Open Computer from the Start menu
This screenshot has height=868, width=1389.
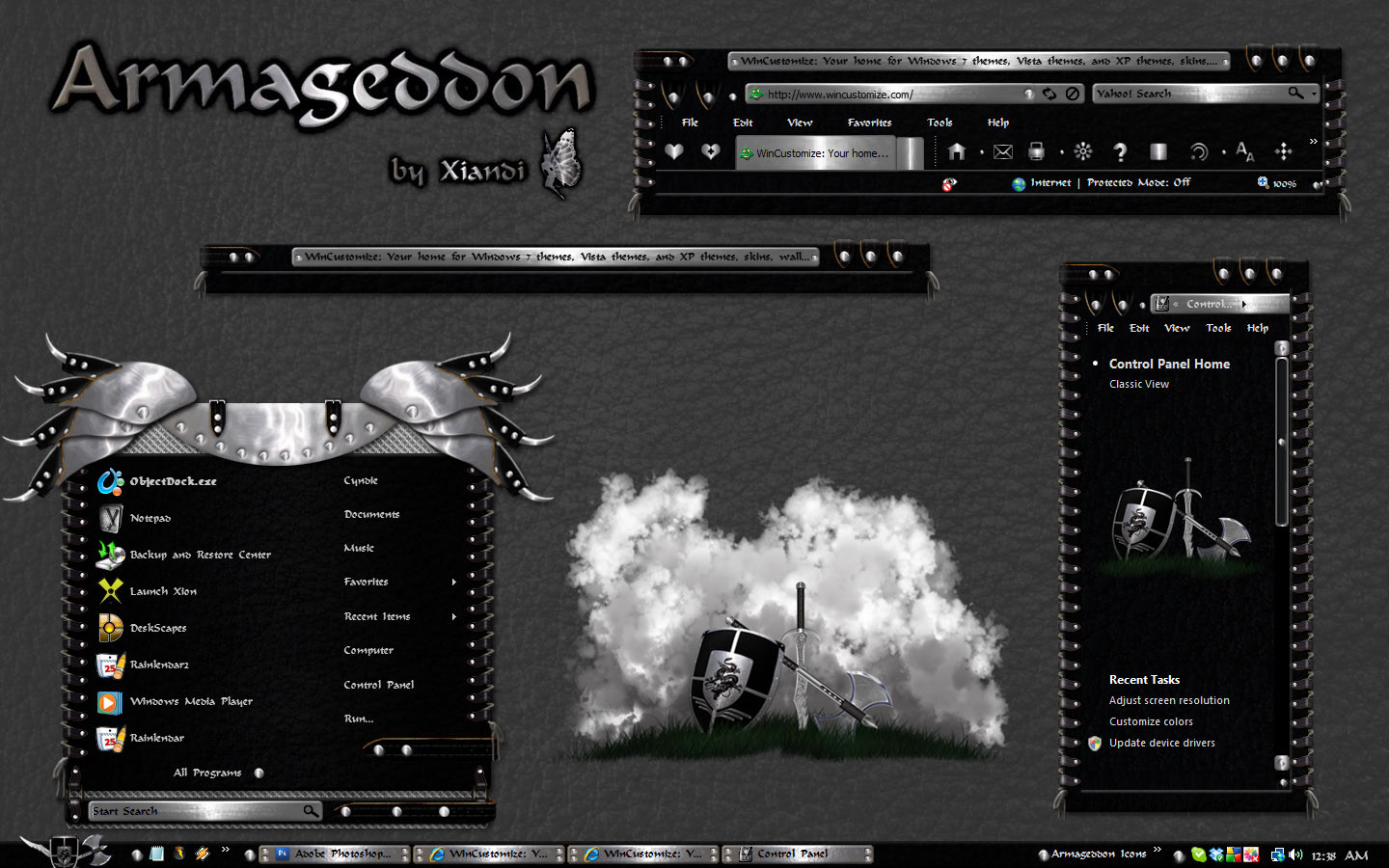(x=368, y=650)
